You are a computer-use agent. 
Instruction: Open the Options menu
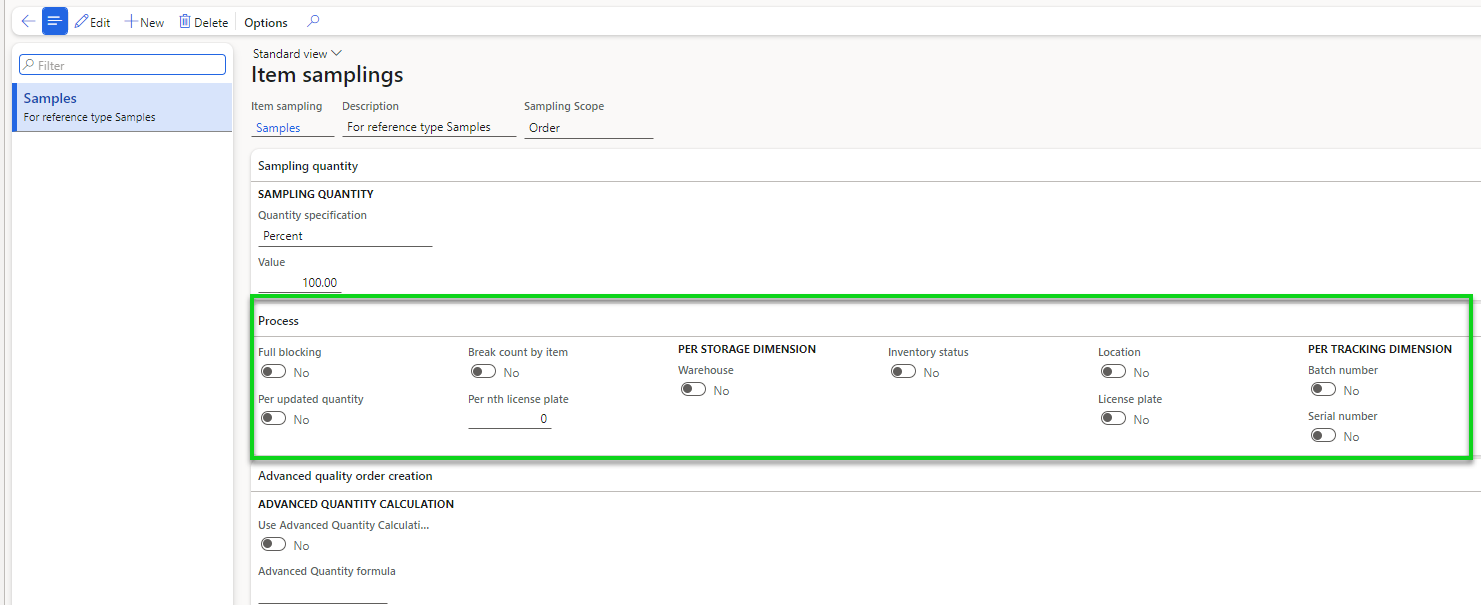(x=266, y=22)
